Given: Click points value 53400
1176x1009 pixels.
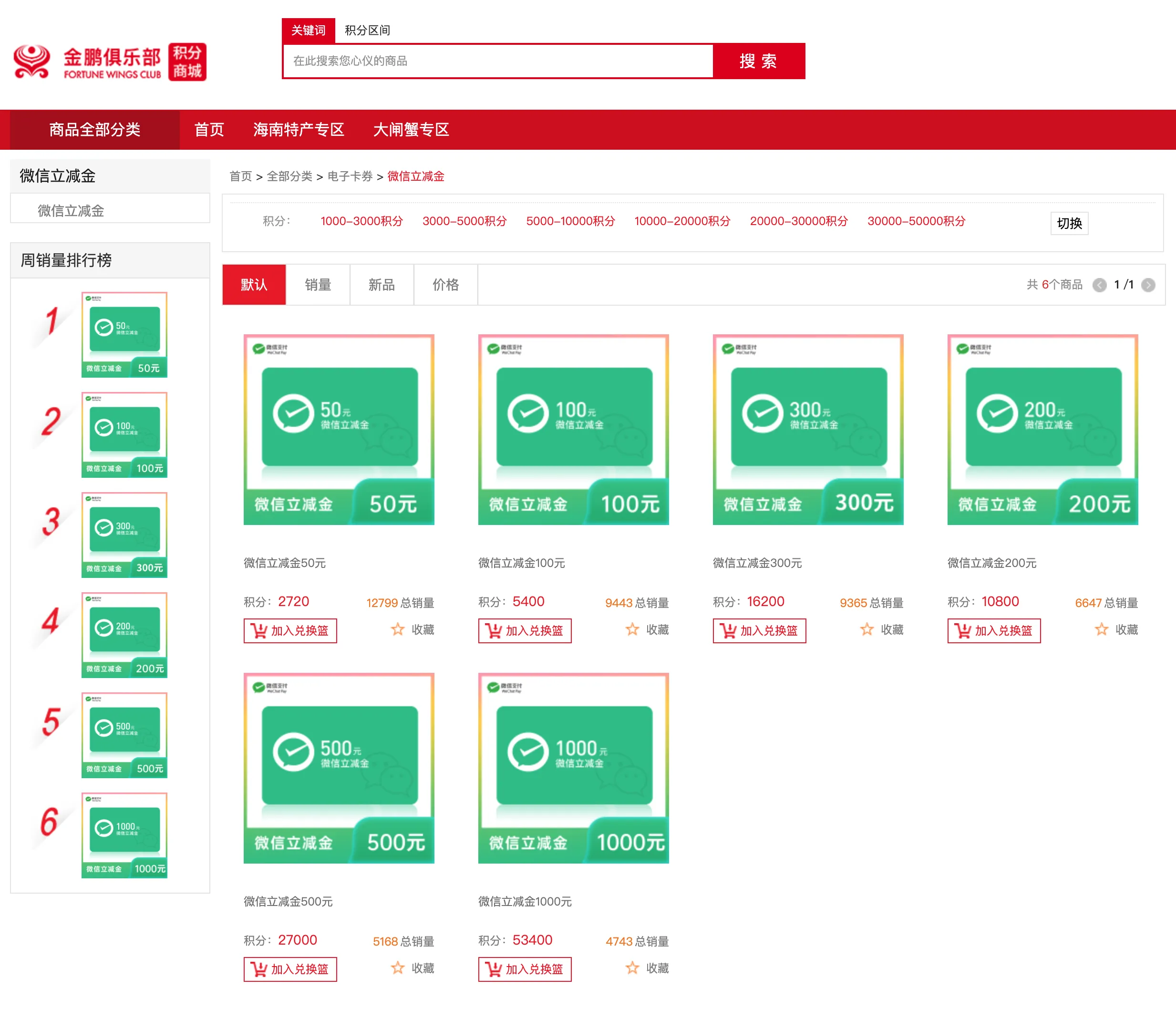Looking at the screenshot, I should pos(532,940).
